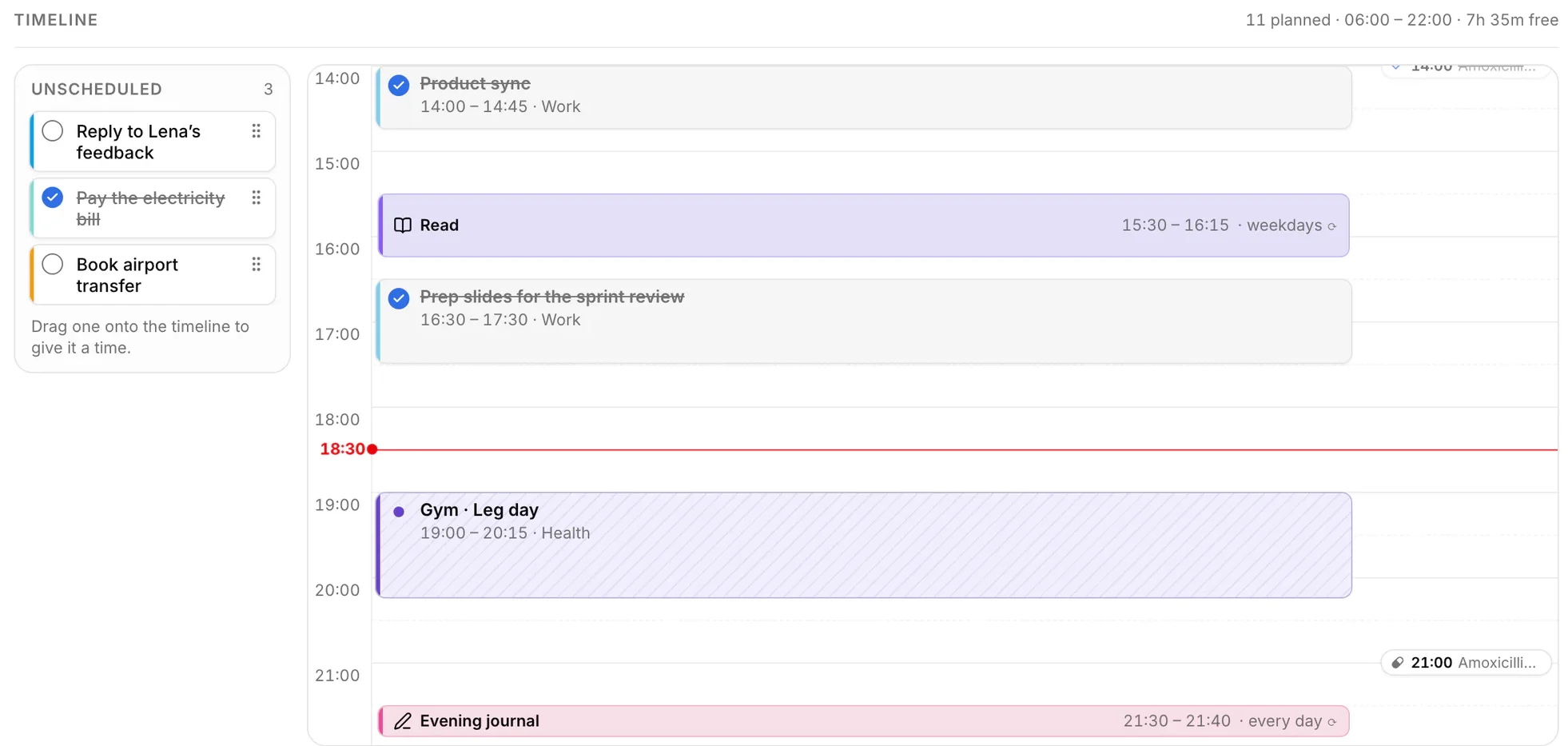Open the Evening journal block
1568x746 pixels.
pos(863,721)
